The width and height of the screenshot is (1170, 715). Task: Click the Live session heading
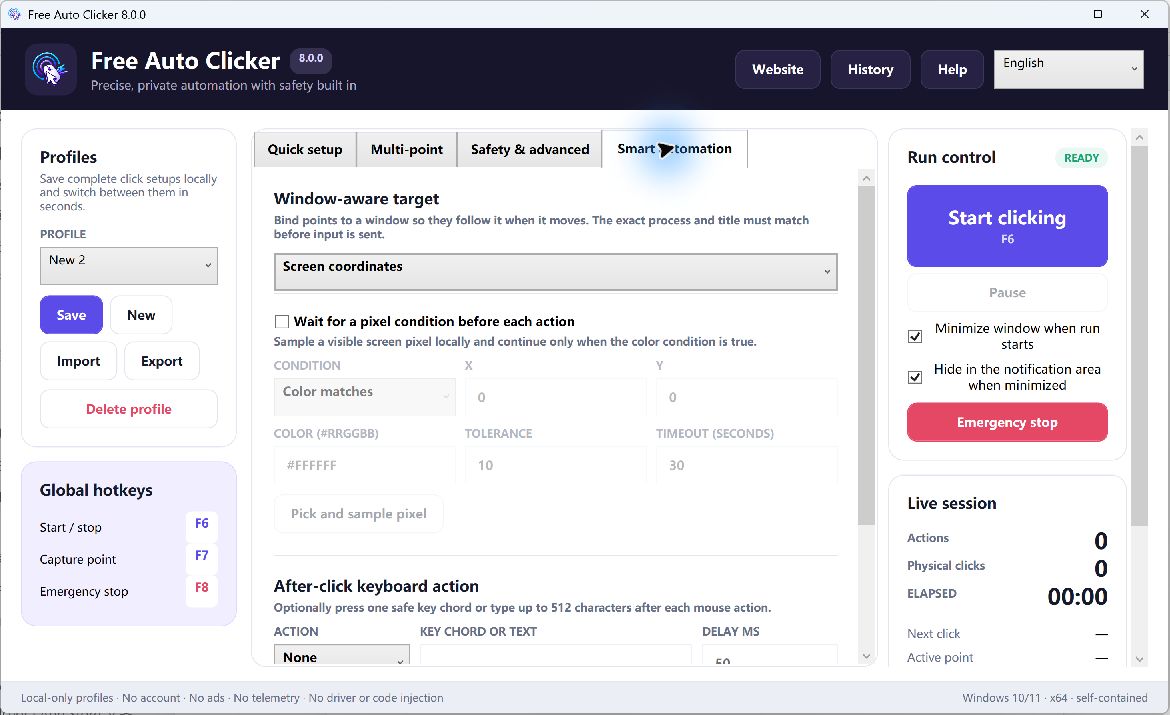click(951, 503)
